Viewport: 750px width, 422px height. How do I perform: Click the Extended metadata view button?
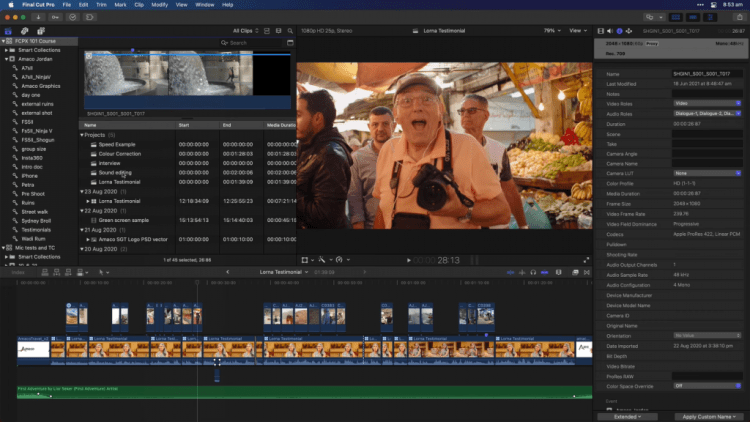[x=629, y=416]
